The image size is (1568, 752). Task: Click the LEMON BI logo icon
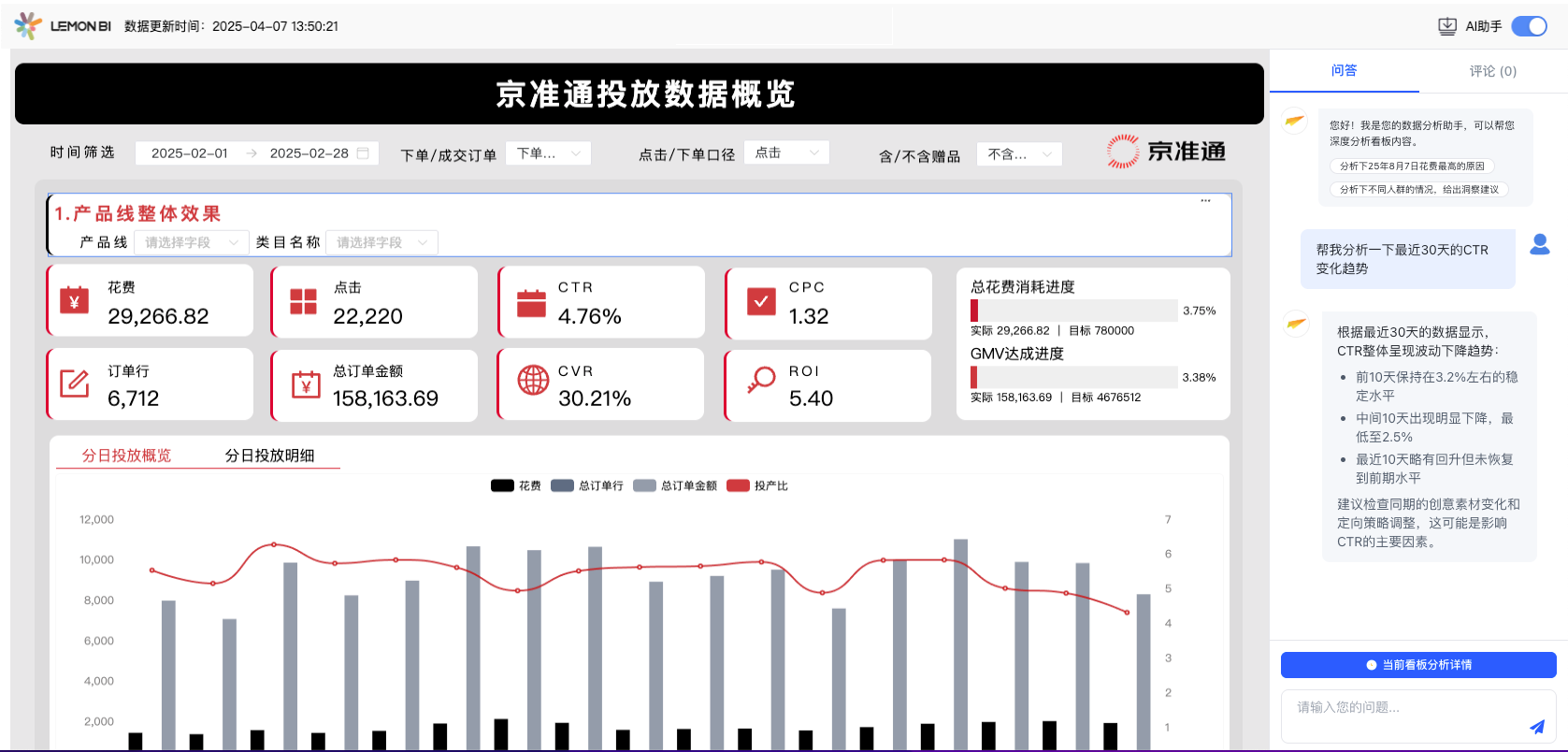[28, 25]
